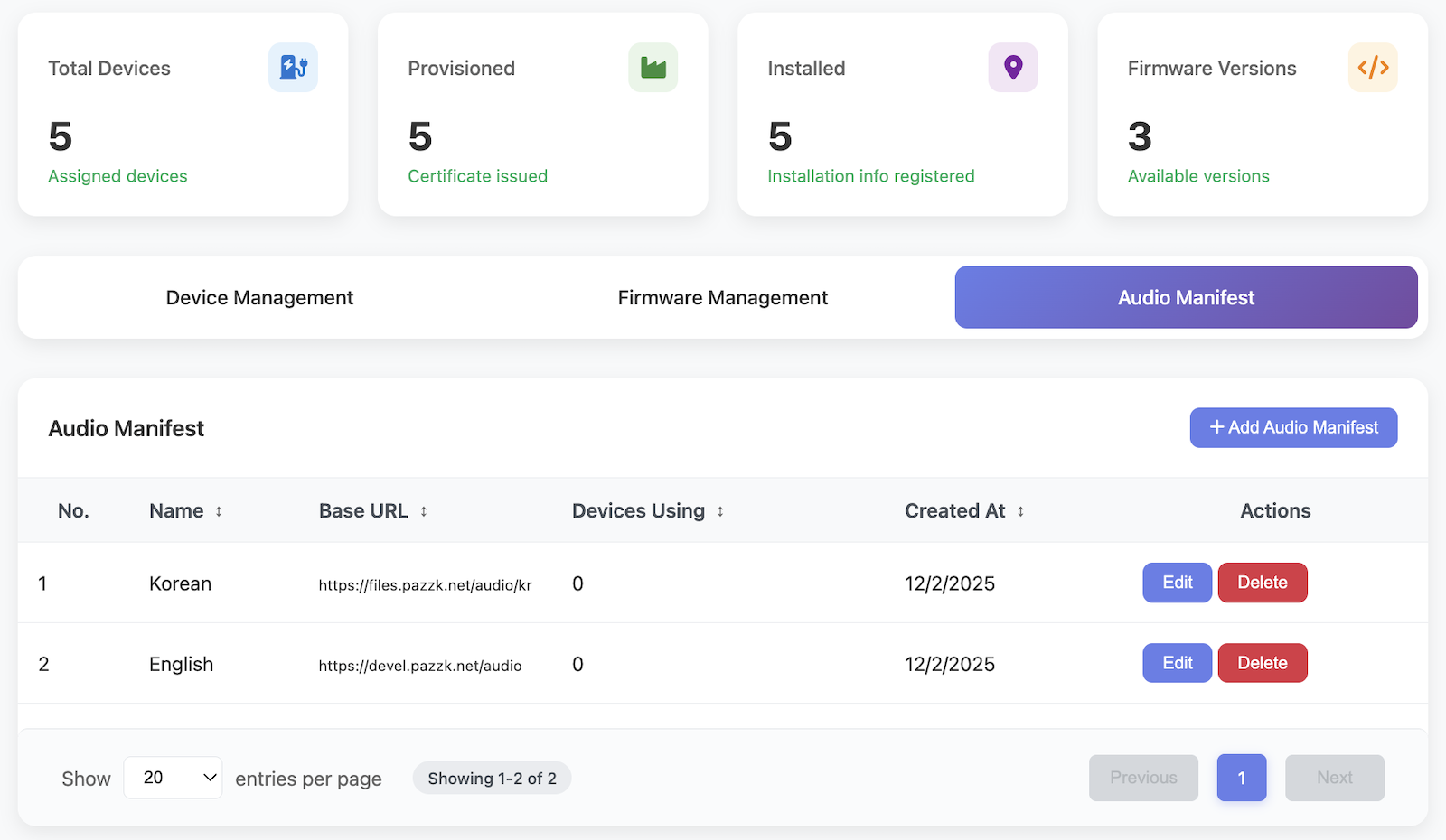Viewport: 1446px width, 840px height.
Task: Open the Firmware Management tab
Action: click(x=722, y=297)
